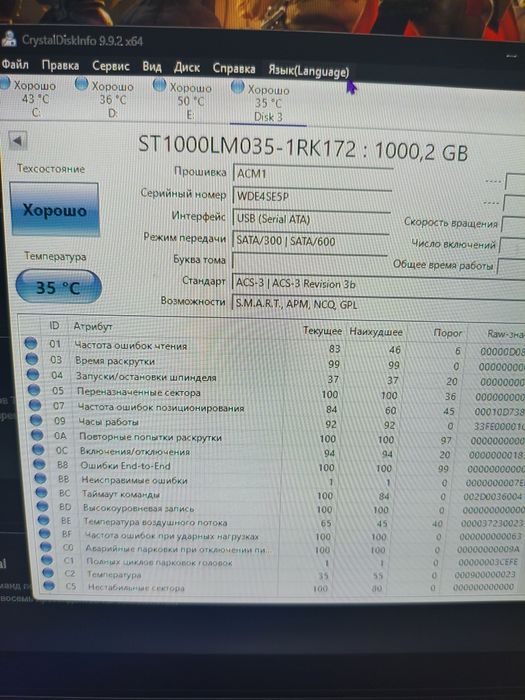Click status icon for attribute C2
This screenshot has width=525, height=700.
pyautogui.click(x=48, y=572)
